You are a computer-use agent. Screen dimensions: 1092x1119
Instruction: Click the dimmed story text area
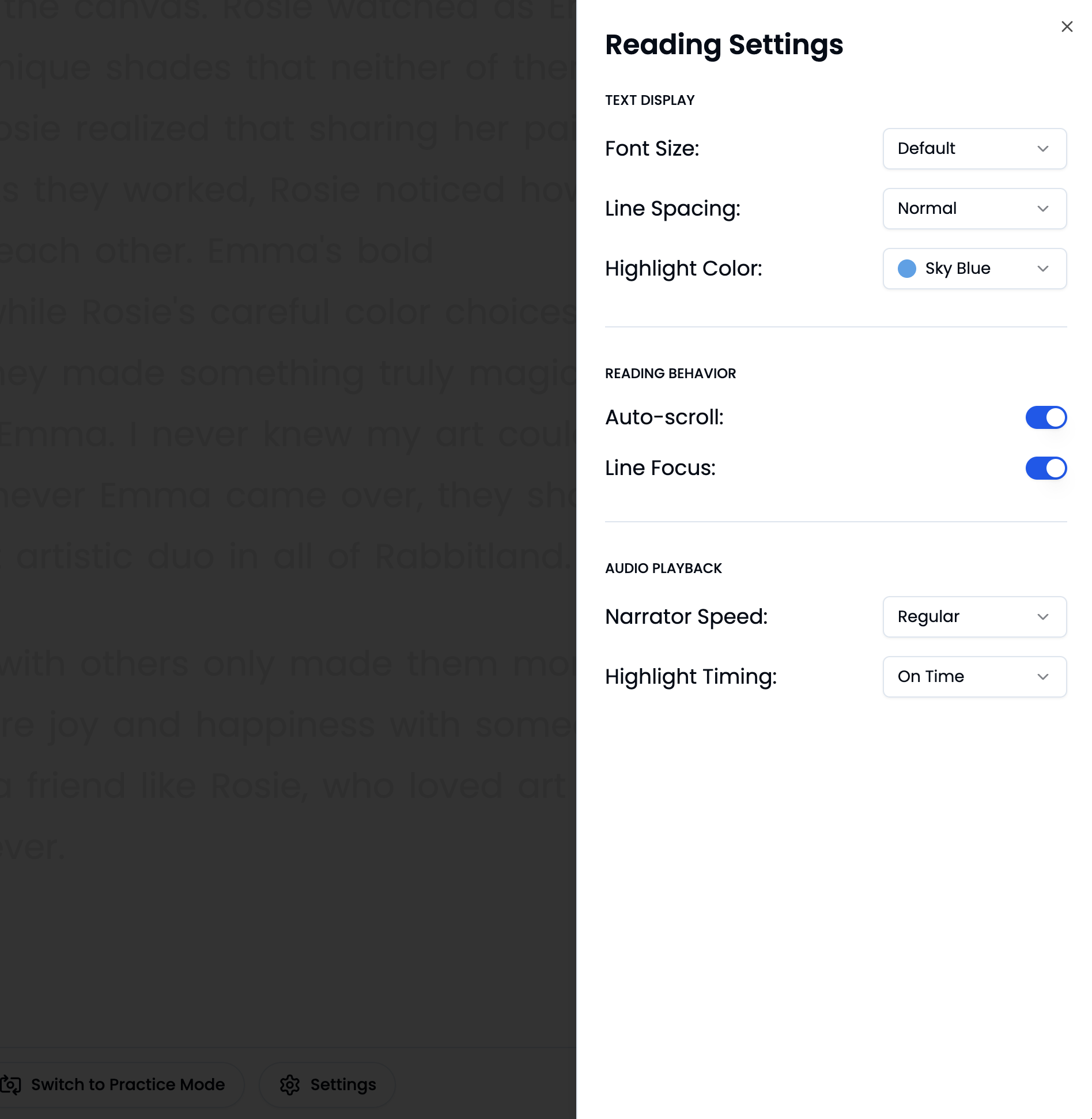click(288, 519)
